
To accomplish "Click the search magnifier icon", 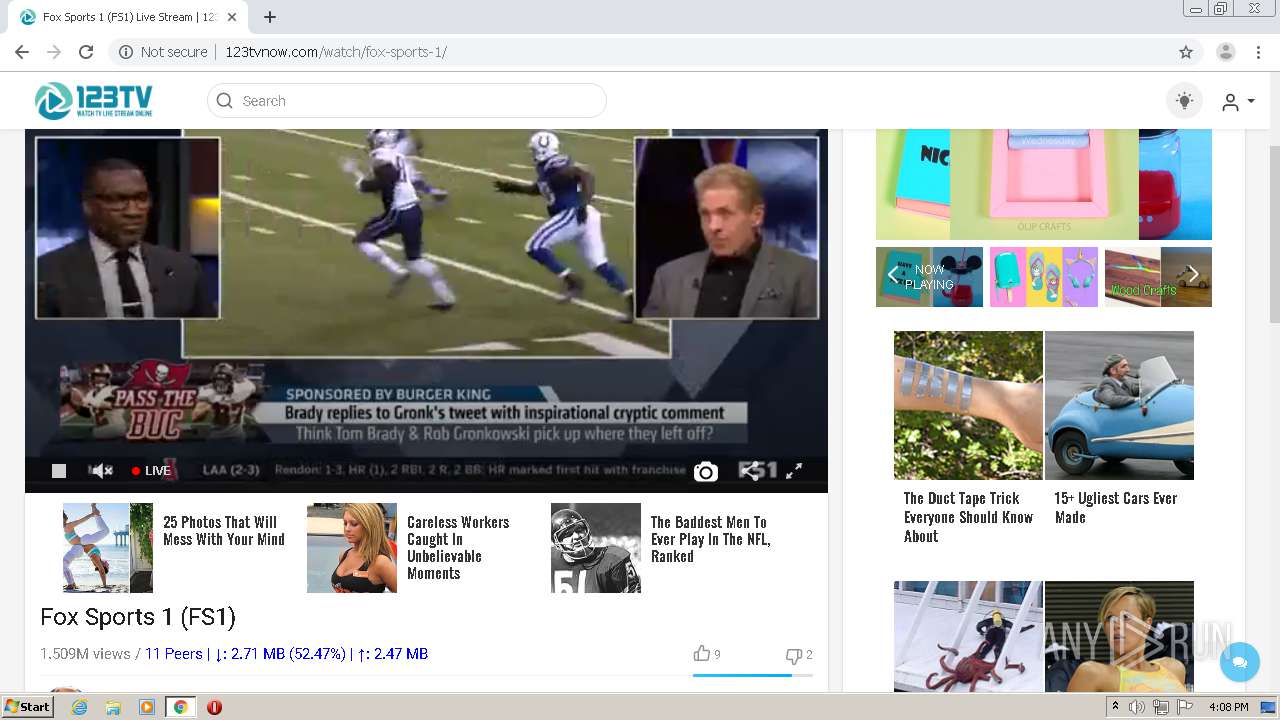I will 225,101.
